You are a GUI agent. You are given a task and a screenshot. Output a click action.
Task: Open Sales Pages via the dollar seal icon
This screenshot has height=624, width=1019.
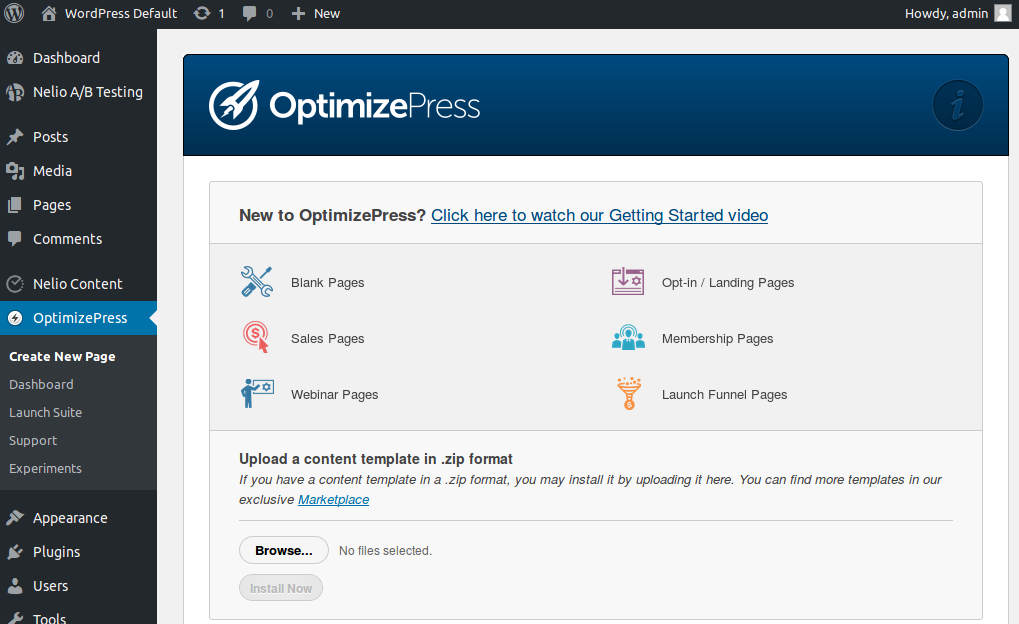(257, 338)
